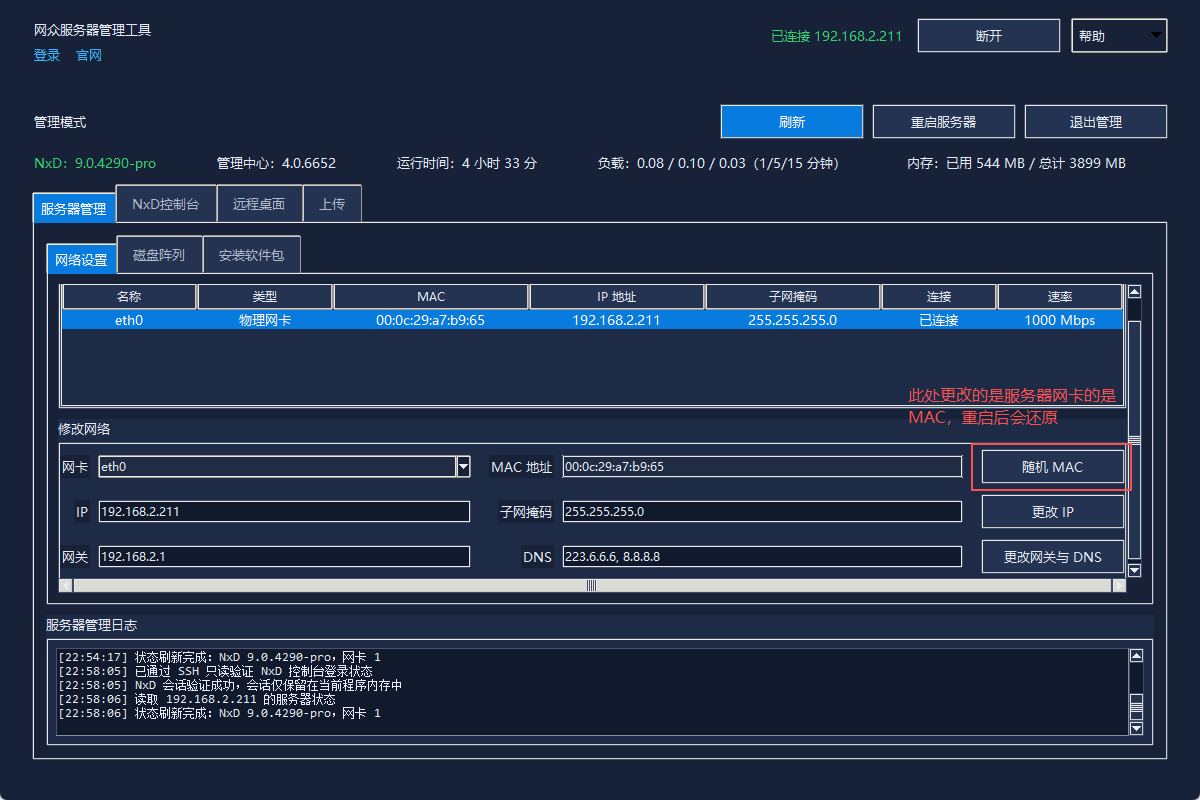Open the 帮助 dropdown menu
The image size is (1200, 800).
pos(1119,36)
